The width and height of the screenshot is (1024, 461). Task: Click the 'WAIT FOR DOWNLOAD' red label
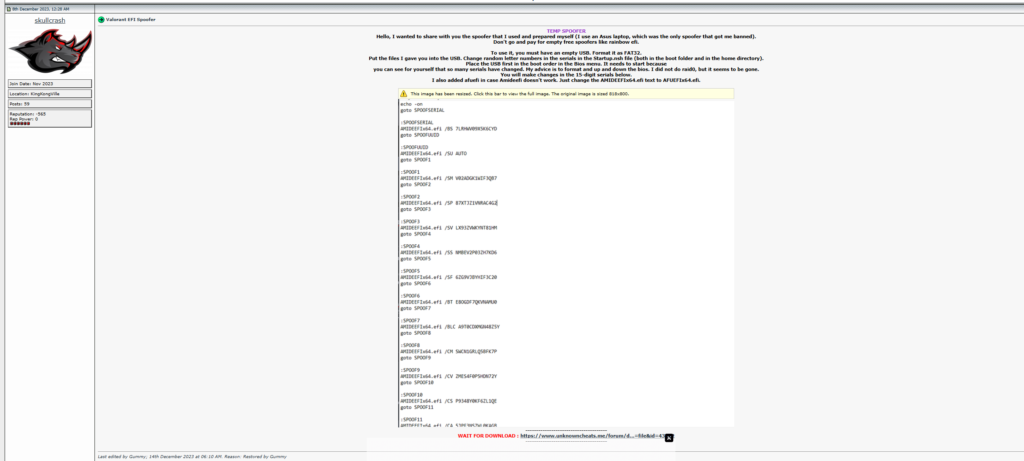486,436
